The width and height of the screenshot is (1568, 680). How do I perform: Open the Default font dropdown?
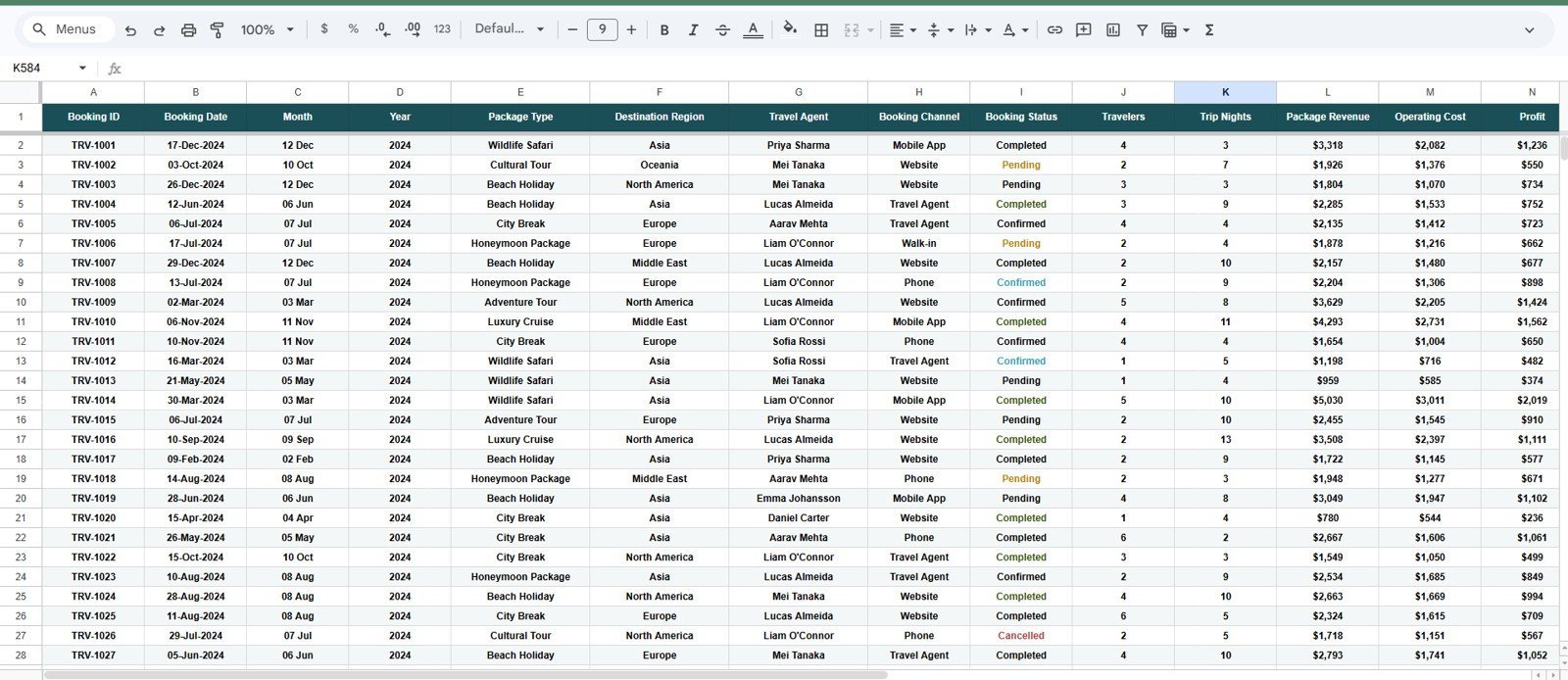509,29
